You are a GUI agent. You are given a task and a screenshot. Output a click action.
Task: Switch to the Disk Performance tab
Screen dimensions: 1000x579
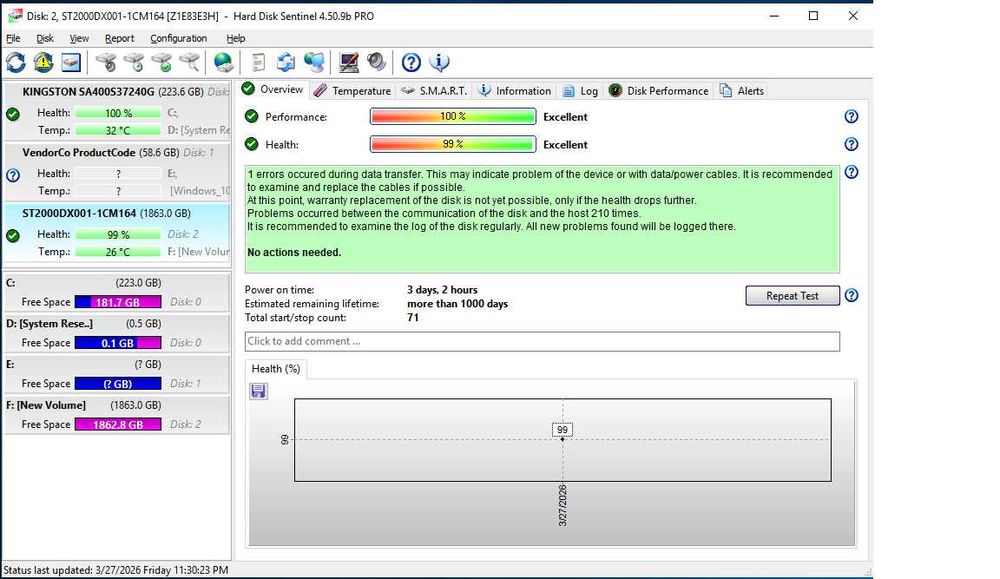pos(659,91)
